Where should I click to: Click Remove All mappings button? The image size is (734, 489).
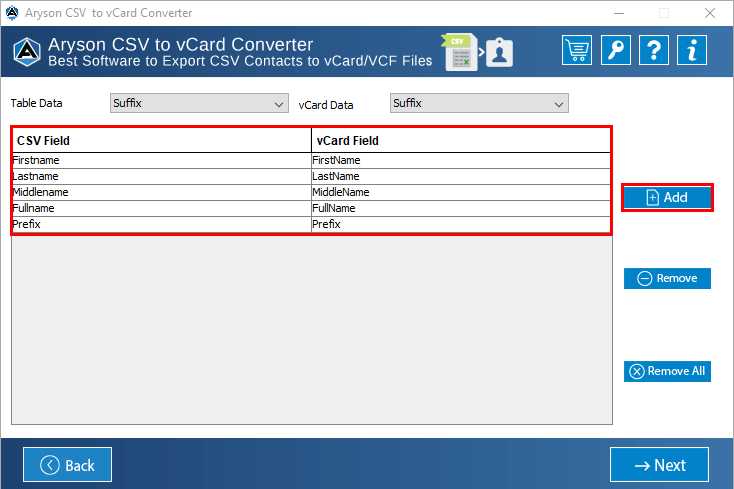[667, 371]
